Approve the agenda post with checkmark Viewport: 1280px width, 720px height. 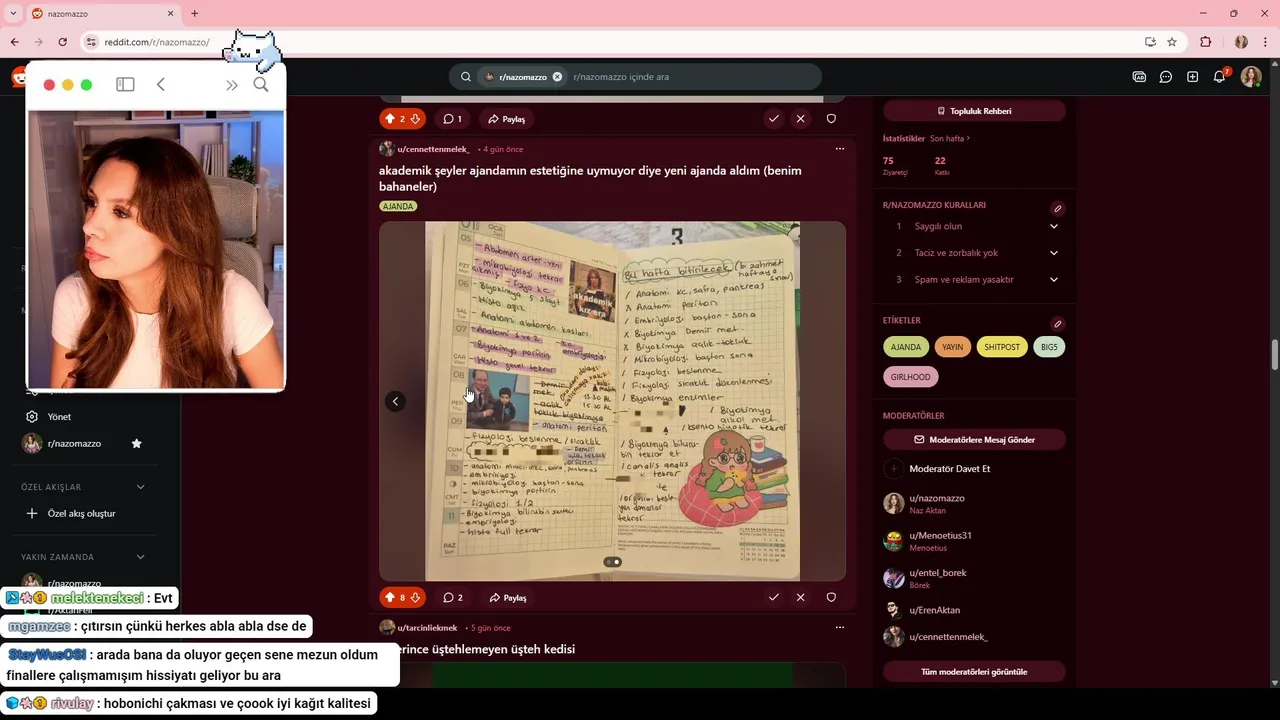[x=773, y=597]
